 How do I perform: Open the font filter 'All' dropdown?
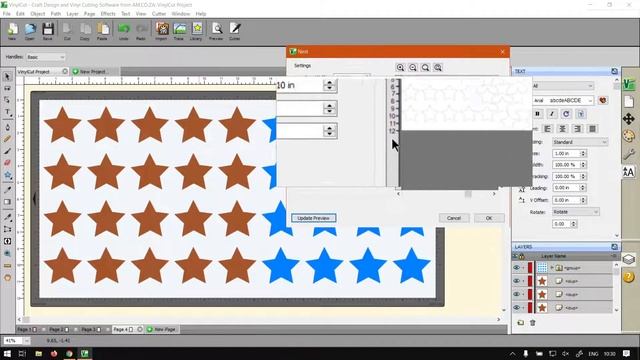coord(562,86)
